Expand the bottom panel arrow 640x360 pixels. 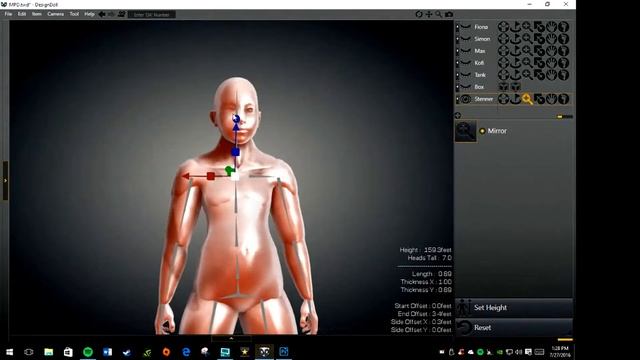[x=231, y=338]
